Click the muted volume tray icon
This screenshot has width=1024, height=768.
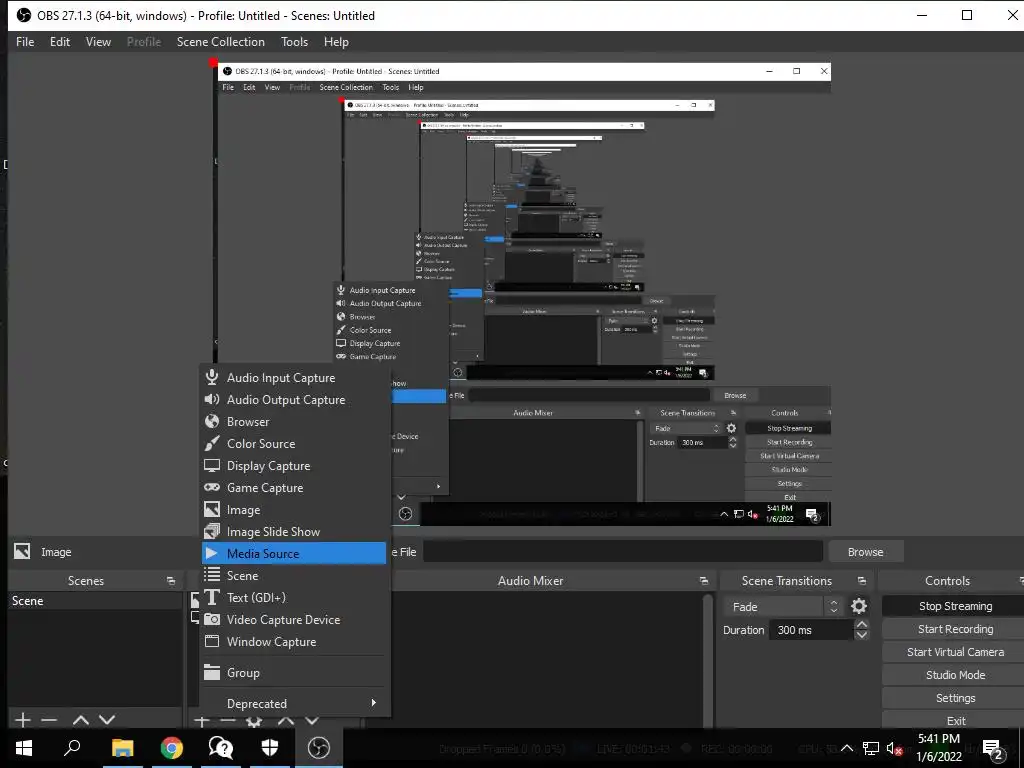pyautogui.click(x=895, y=748)
